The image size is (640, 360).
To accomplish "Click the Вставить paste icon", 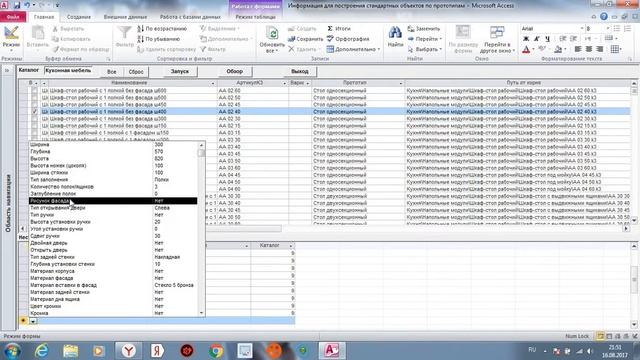I will [38, 33].
